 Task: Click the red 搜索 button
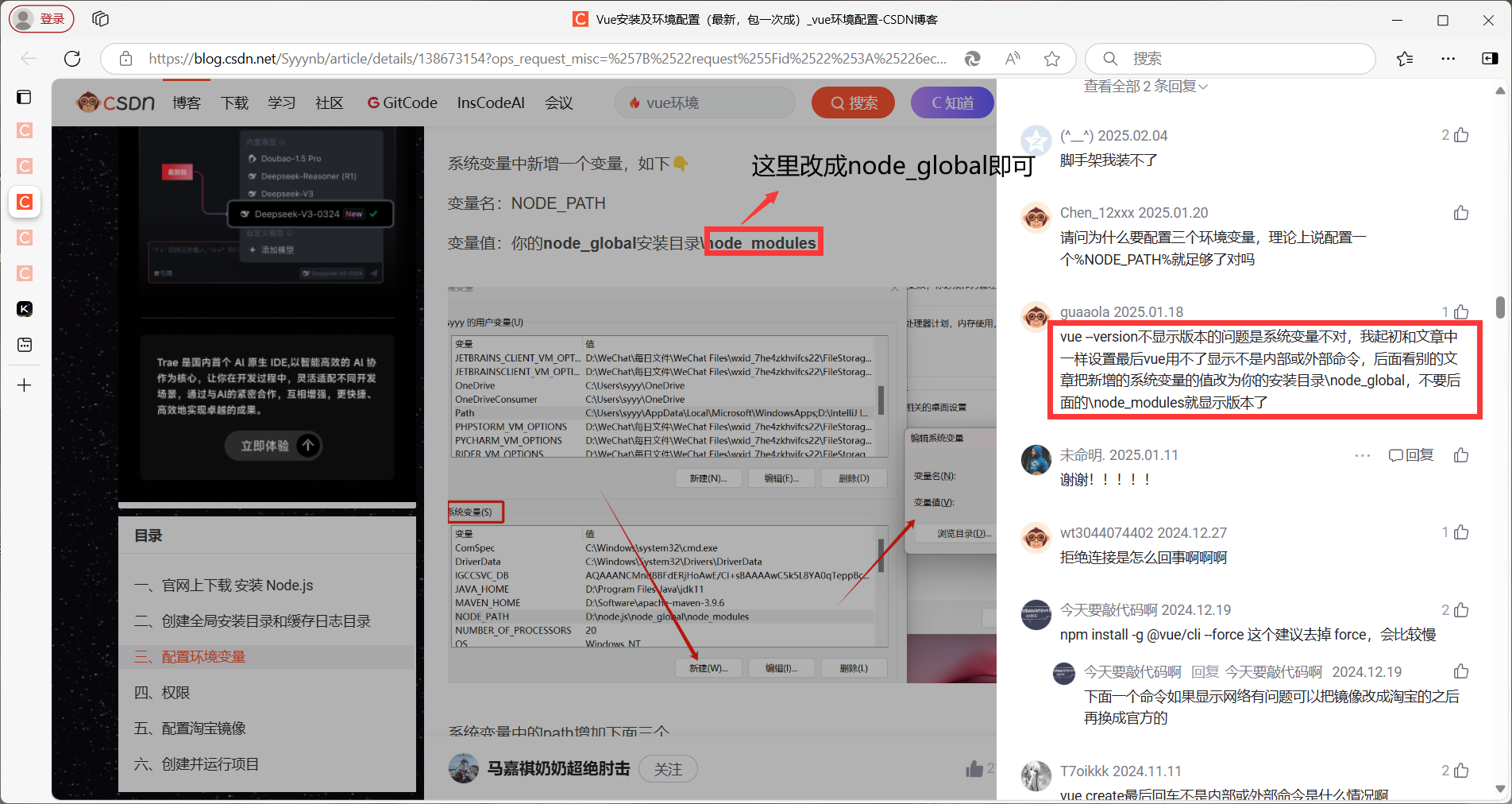854,102
